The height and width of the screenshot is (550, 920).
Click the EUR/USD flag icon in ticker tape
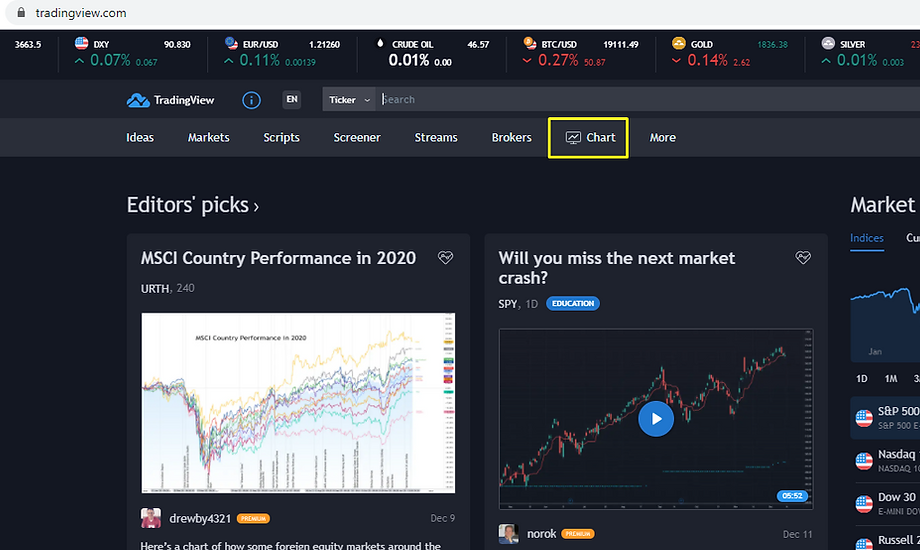(231, 43)
